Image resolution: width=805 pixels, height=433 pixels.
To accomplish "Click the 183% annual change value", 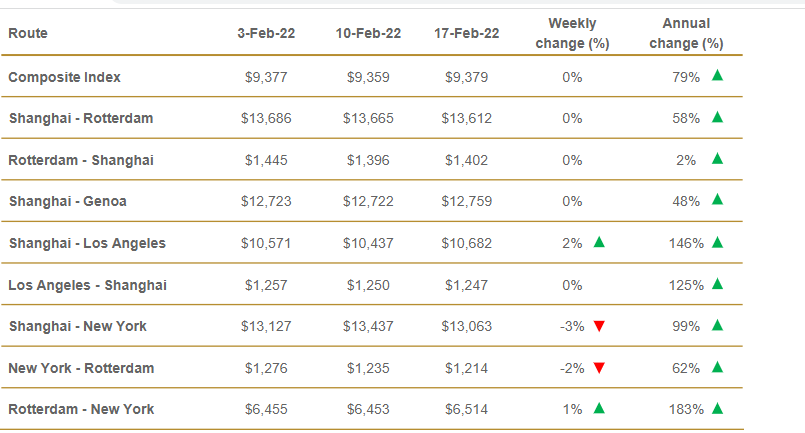I will click(x=686, y=410).
